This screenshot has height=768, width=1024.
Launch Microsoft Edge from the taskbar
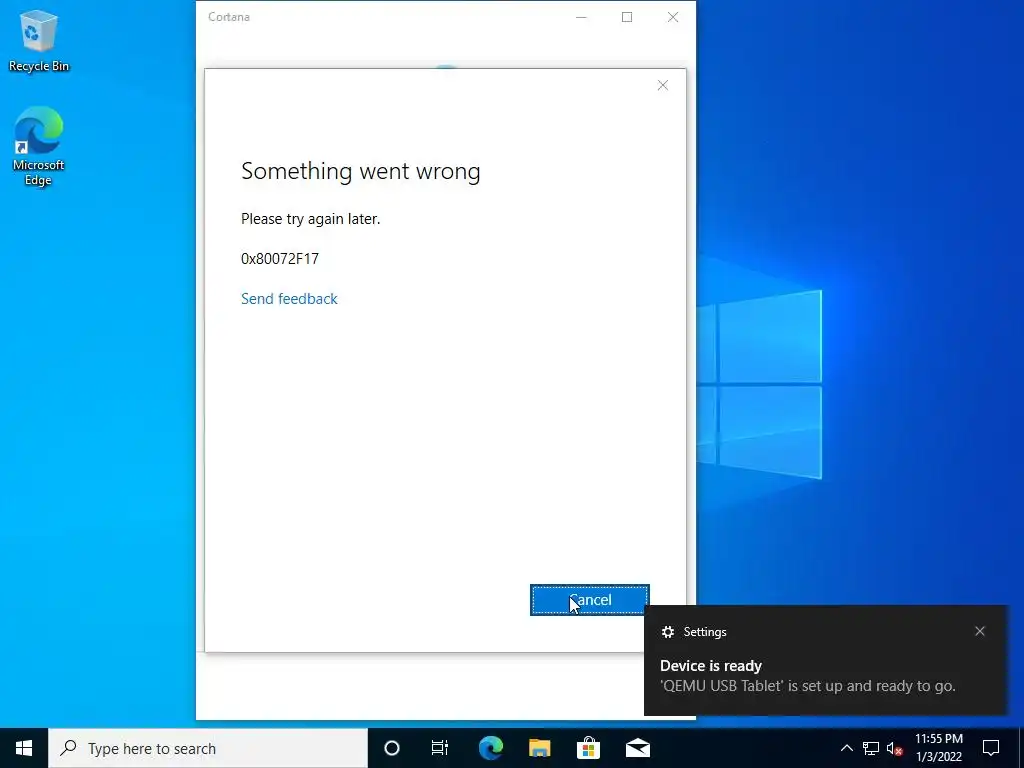click(490, 748)
